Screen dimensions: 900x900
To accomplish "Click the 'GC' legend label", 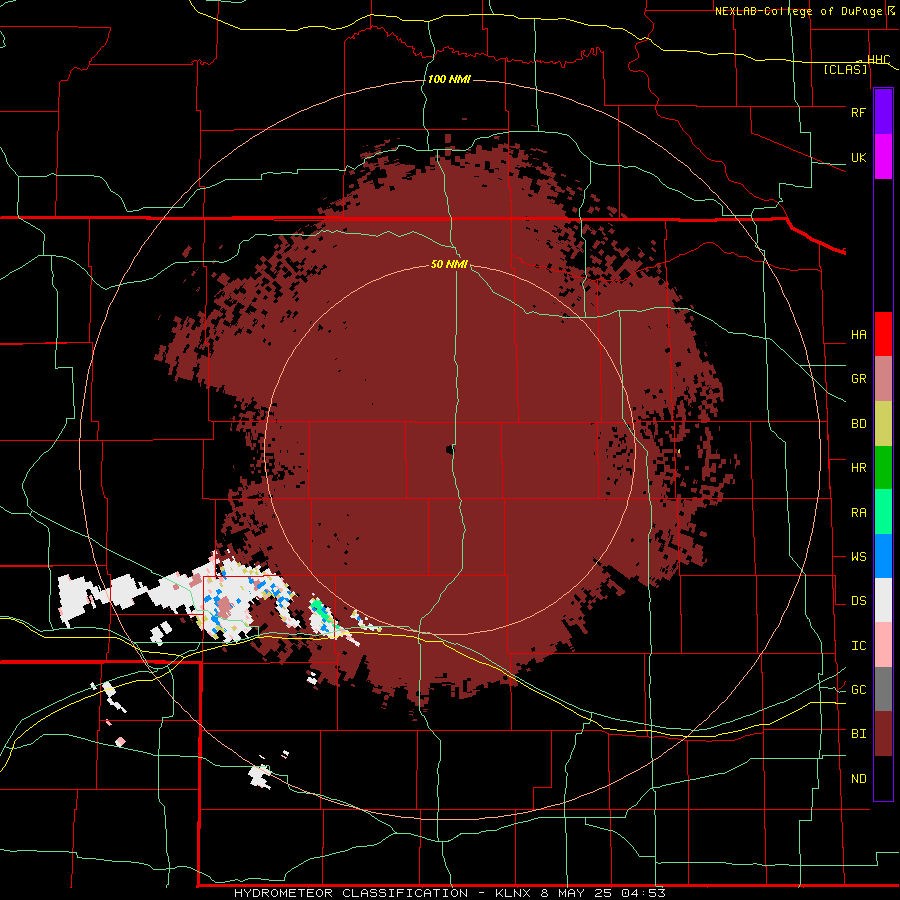I will [x=858, y=690].
